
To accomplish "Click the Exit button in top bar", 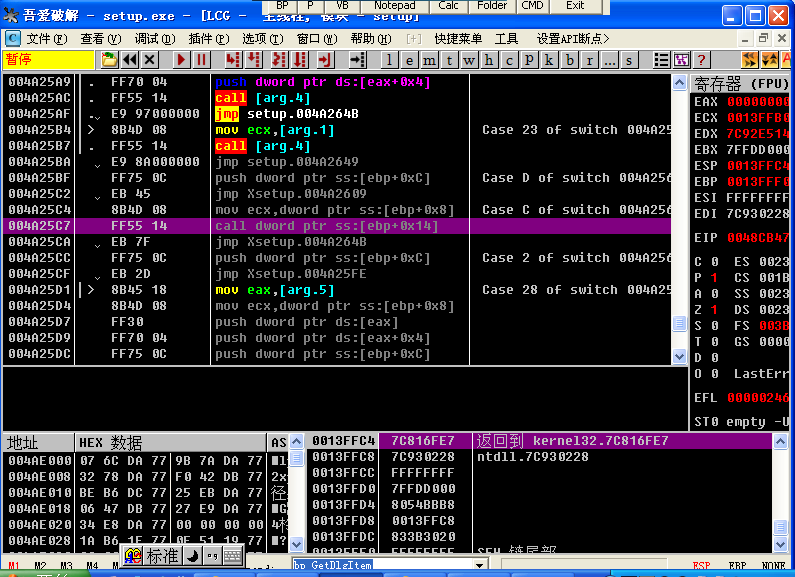I will 575,6.
